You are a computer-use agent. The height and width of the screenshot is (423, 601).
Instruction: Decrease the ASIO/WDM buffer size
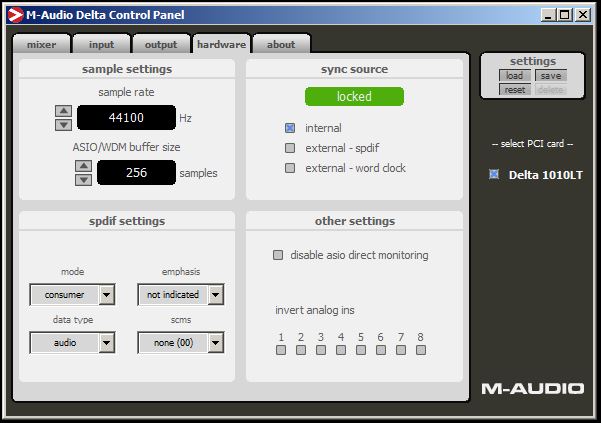84,180
